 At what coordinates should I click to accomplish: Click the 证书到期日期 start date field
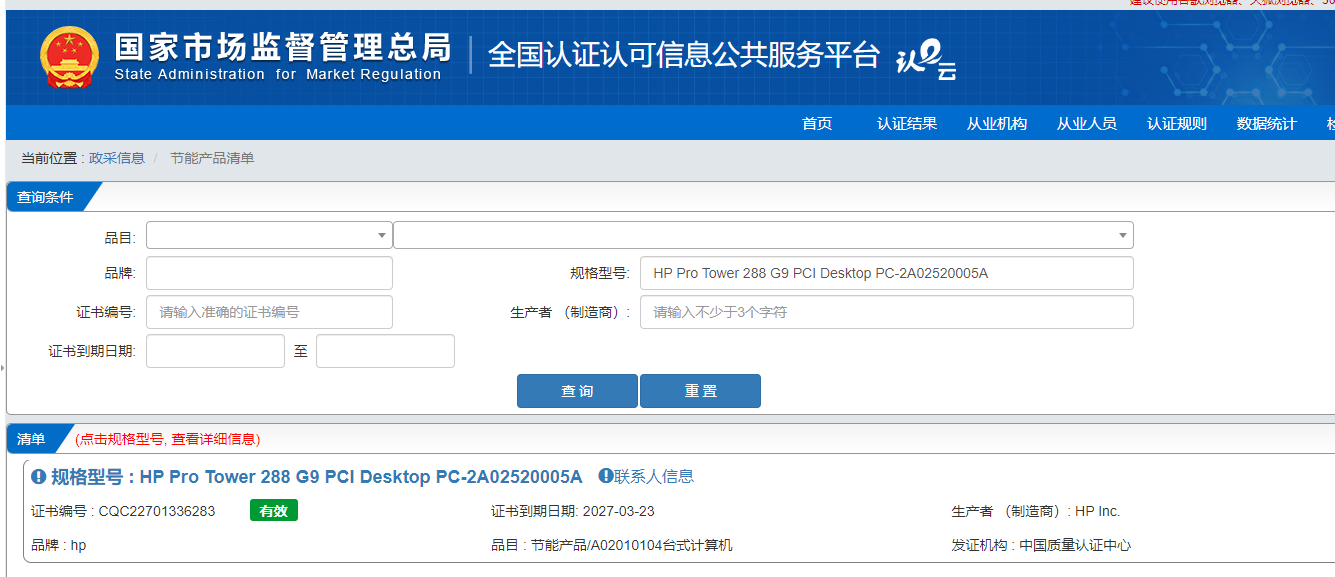[x=215, y=351]
